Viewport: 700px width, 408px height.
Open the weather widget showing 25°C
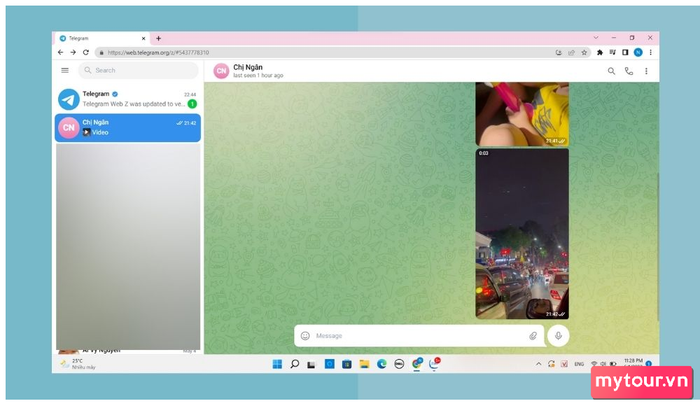point(79,364)
